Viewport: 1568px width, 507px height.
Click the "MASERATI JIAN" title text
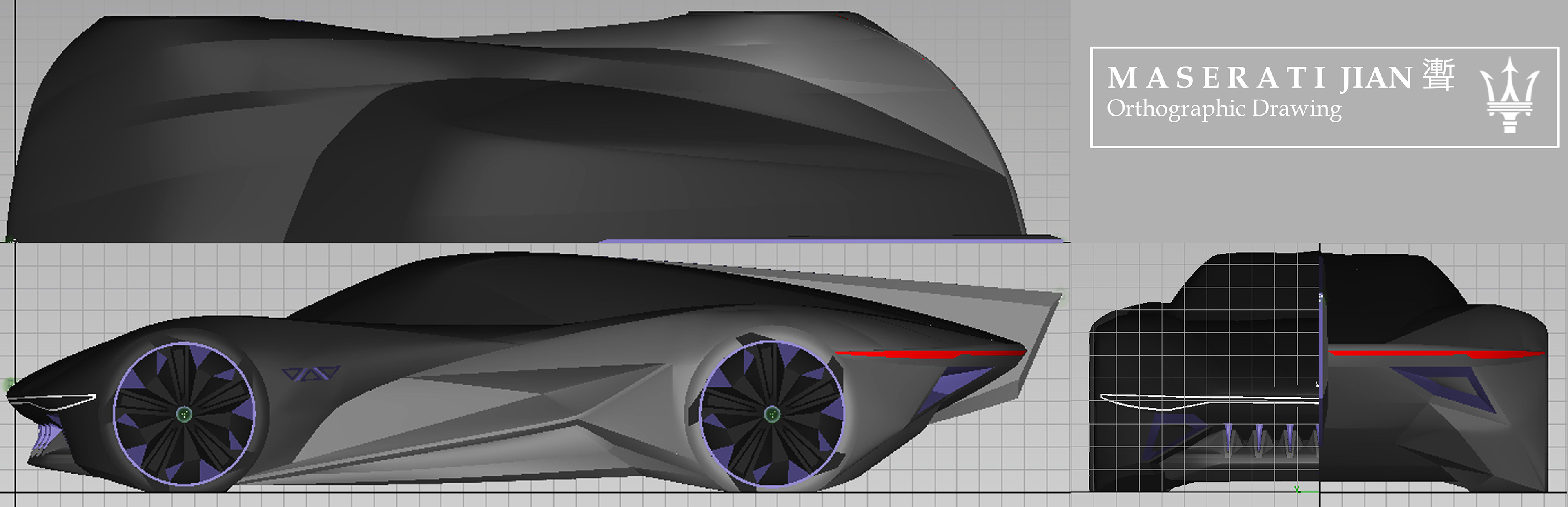pos(1259,78)
